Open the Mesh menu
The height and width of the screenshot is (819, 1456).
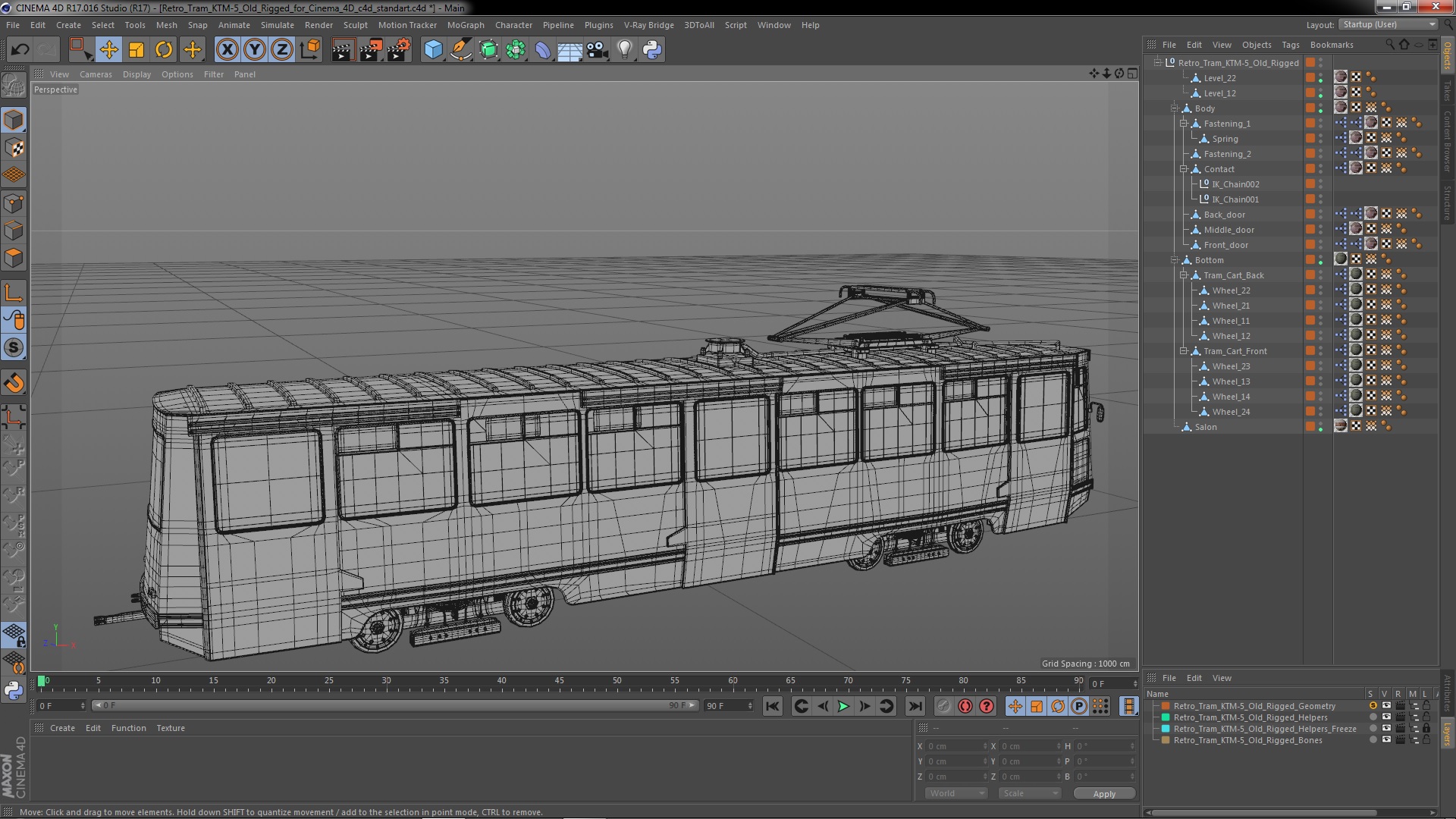166,25
